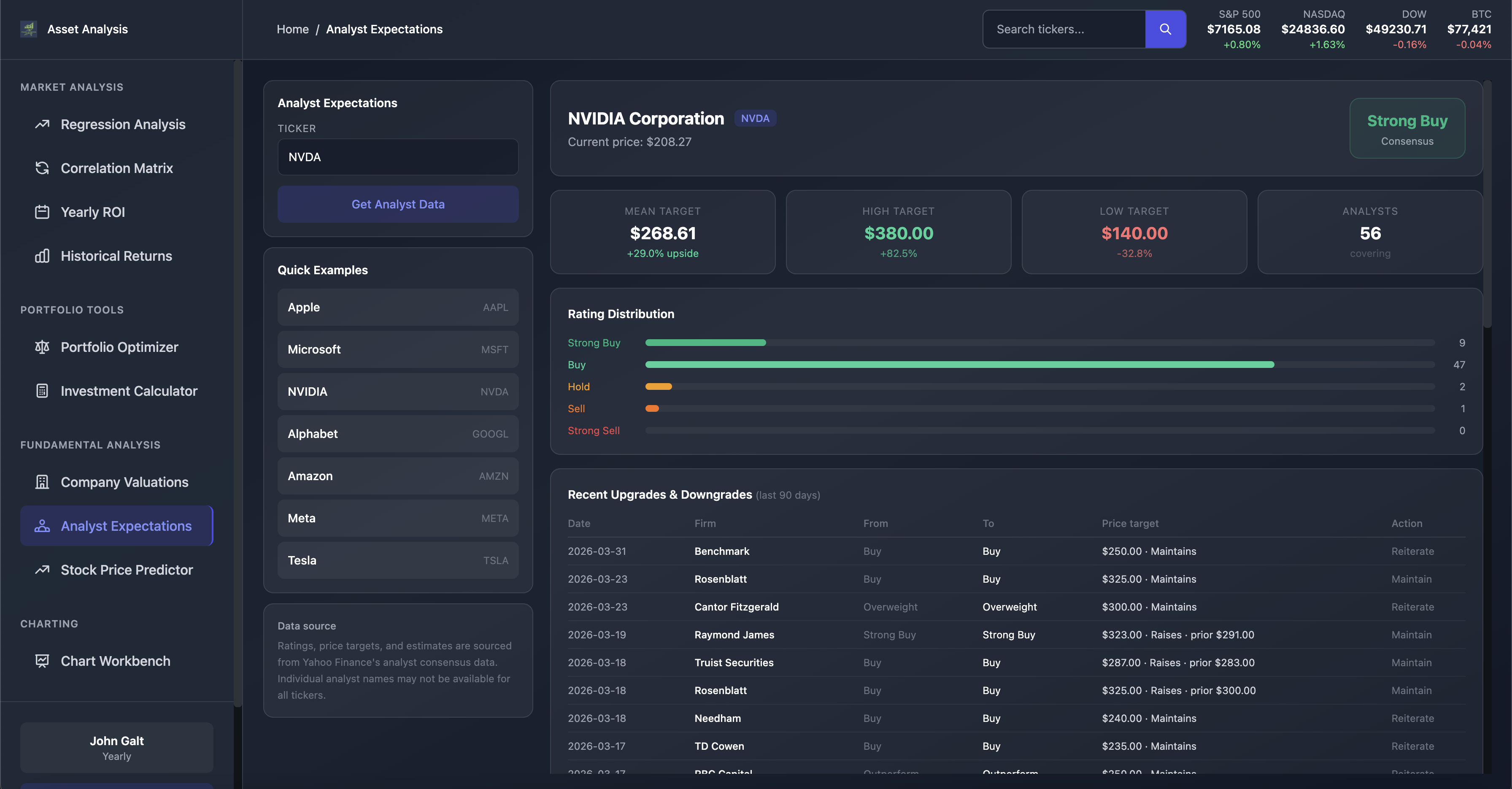The width and height of the screenshot is (1512, 789).
Task: Click the Raymond James firm cell
Action: tap(734, 635)
